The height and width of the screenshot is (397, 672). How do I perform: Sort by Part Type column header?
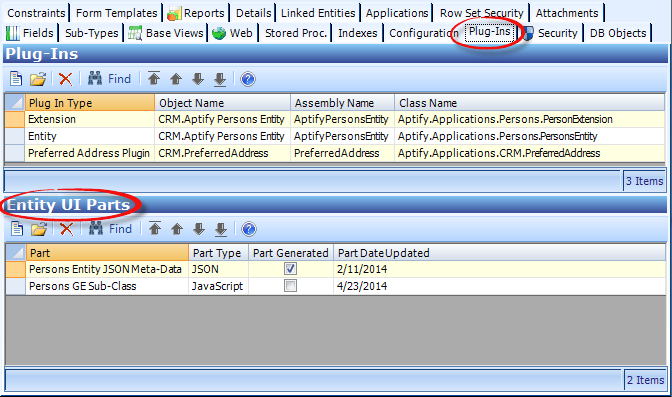[x=219, y=253]
